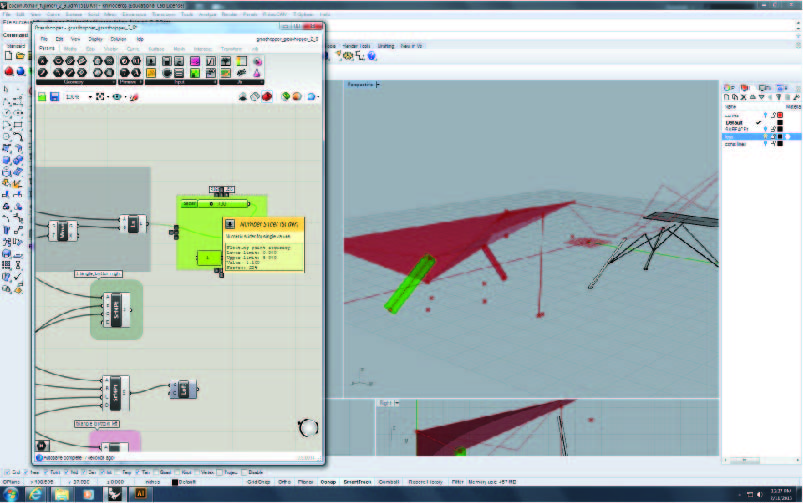The image size is (803, 503).
Task: Toggle visibility bulb of the cone lines layer
Action: pyautogui.click(x=766, y=145)
